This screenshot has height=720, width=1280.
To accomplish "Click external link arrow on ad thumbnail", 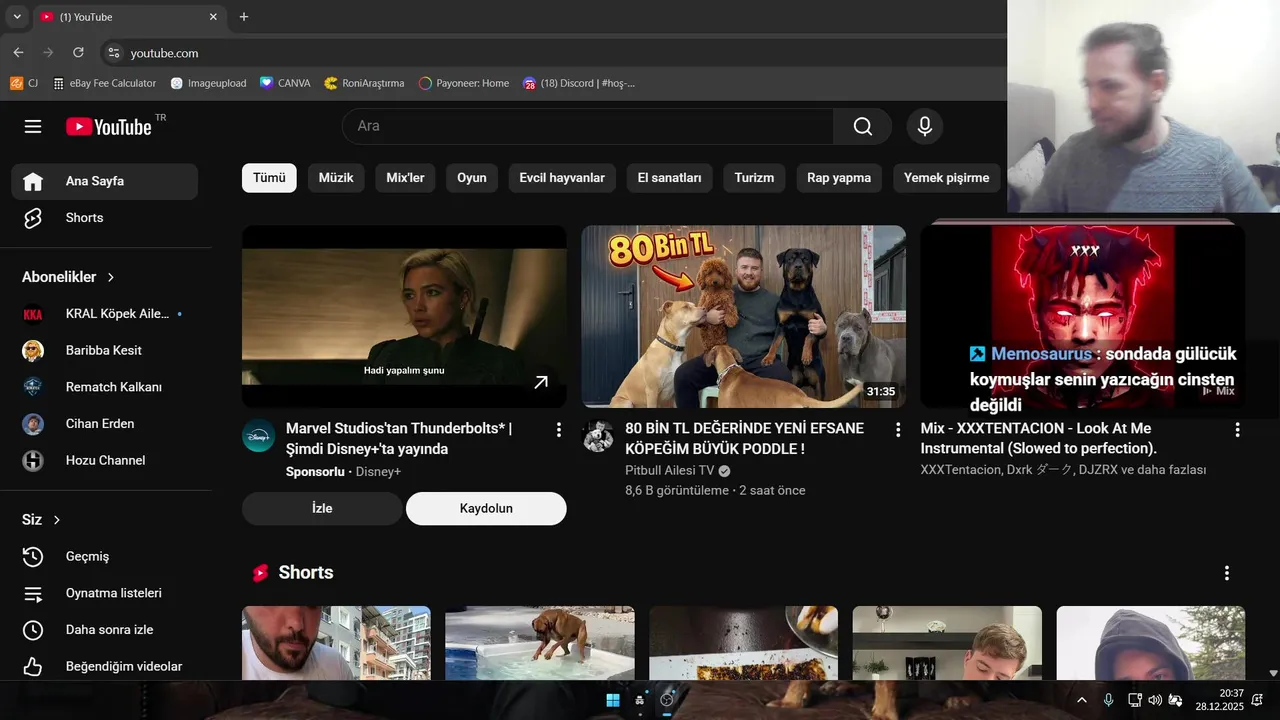I will point(541,382).
